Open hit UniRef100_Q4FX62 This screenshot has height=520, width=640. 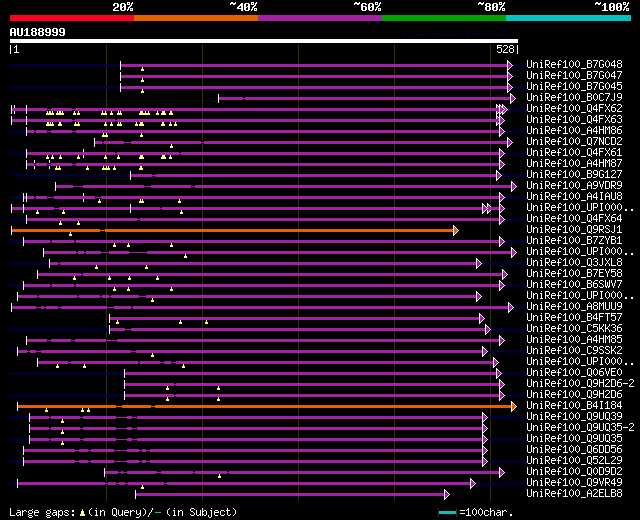(x=574, y=109)
